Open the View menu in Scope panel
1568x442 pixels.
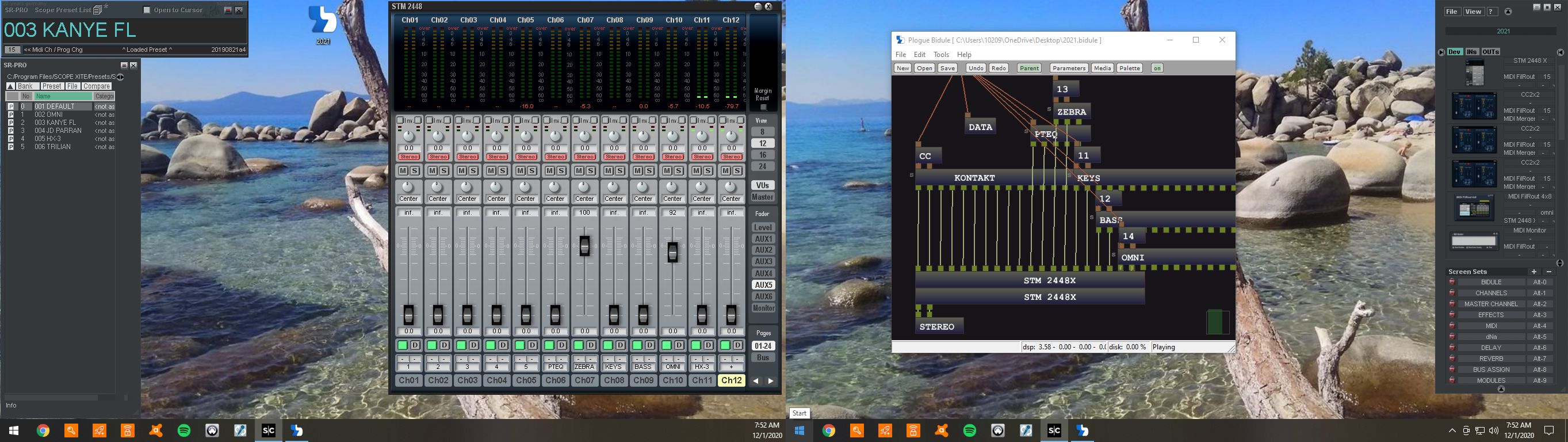pos(1473,12)
